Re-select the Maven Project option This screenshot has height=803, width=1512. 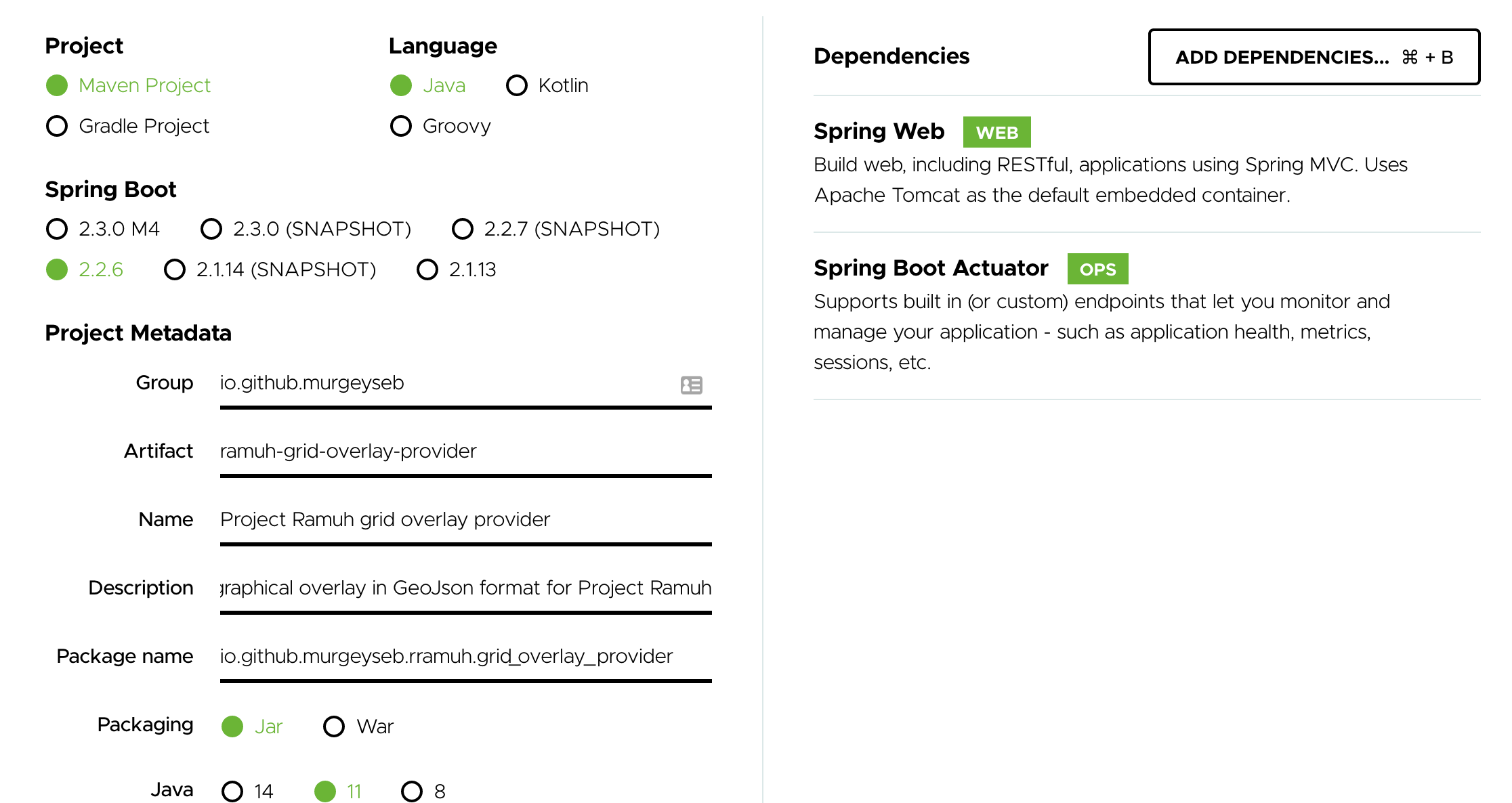pos(57,85)
